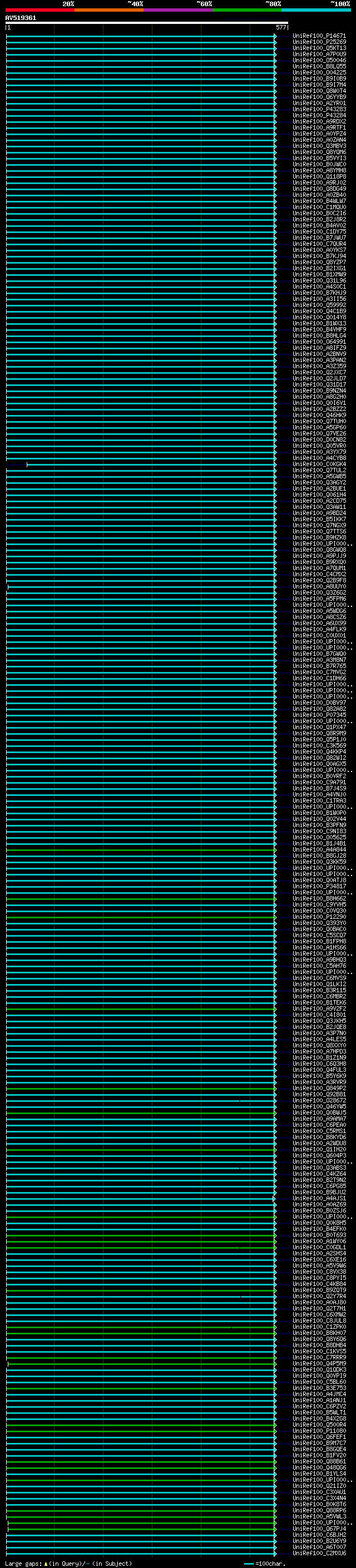The width and height of the screenshot is (356, 1568).
Task: Click the purple ~60% identity legend bar
Action: (x=177, y=10)
